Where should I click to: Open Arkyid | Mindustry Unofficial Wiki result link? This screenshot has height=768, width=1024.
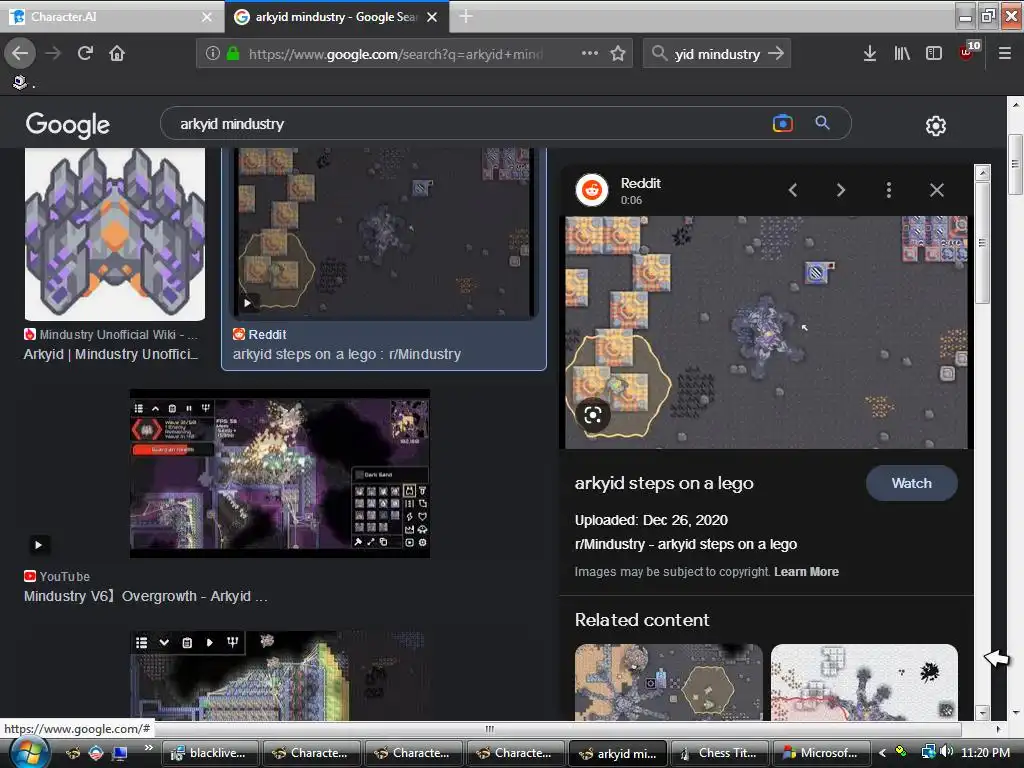click(x=110, y=354)
